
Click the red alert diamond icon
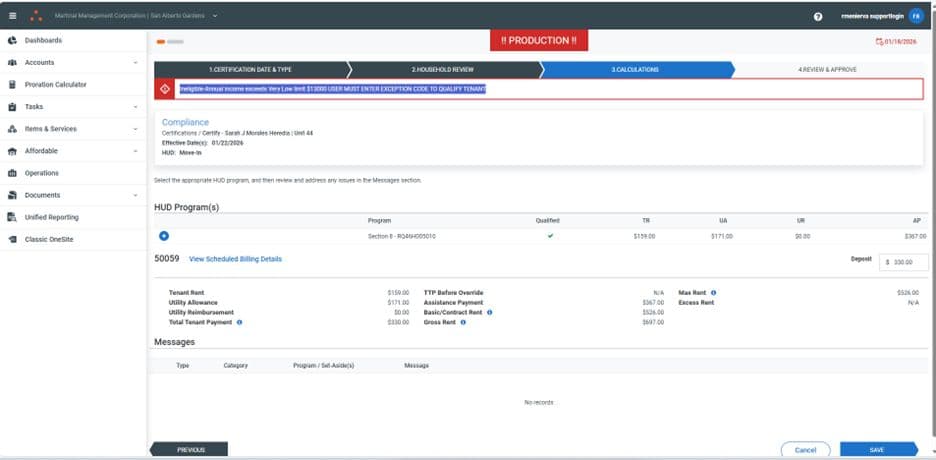(165, 89)
